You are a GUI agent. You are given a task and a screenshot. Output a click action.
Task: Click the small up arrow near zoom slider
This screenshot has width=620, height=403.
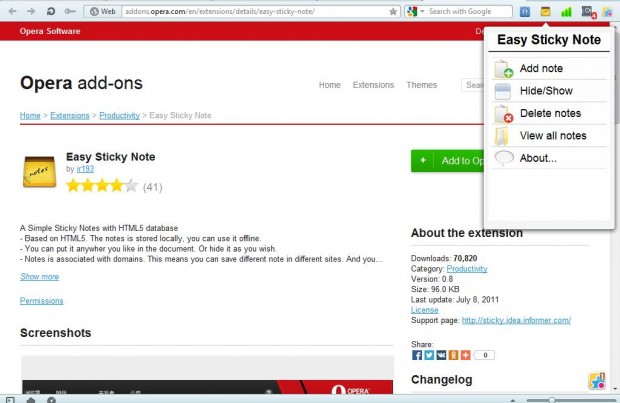tap(512, 400)
